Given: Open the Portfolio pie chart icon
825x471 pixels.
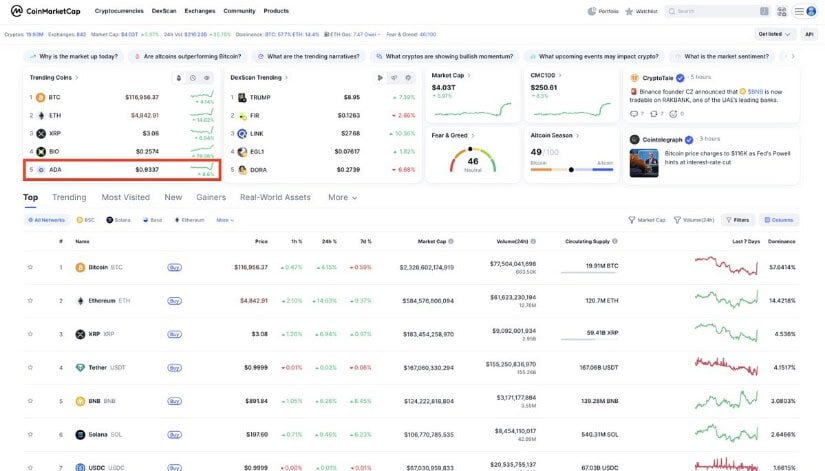Looking at the screenshot, I should 592,11.
